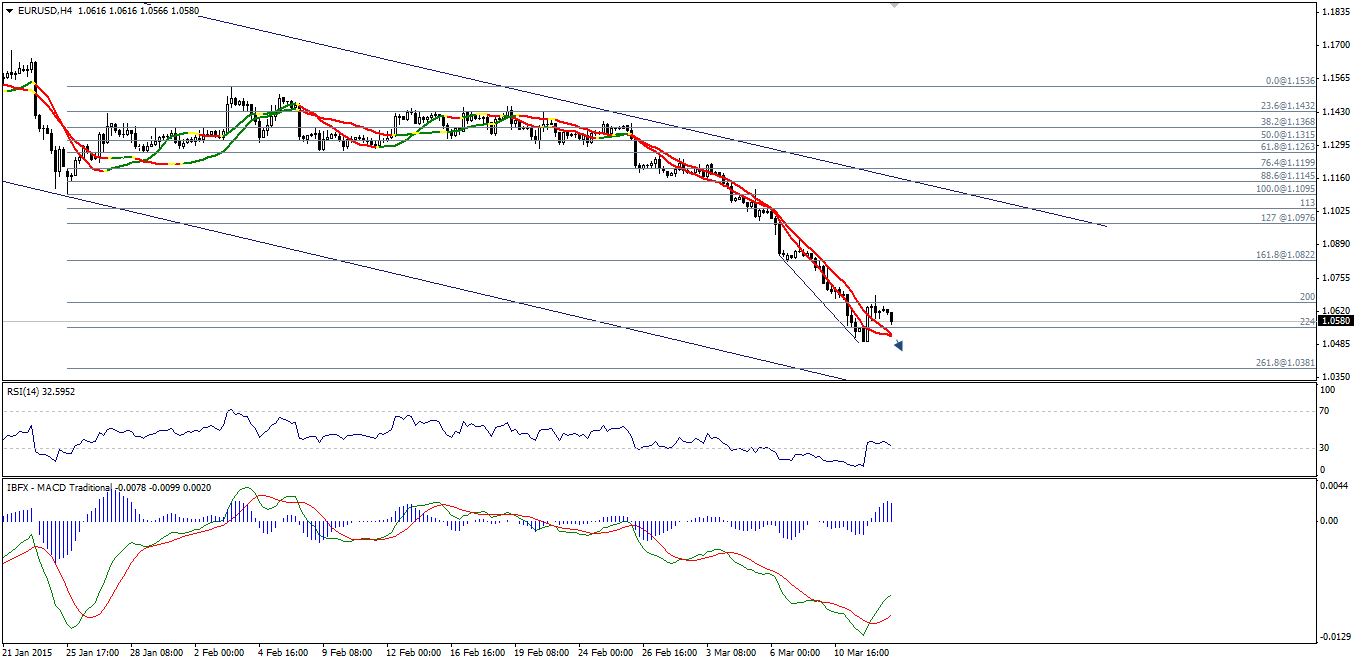This screenshot has height=661, width=1356.
Task: Select Fibonacci label 88.6@1.1145
Action: (1287, 176)
